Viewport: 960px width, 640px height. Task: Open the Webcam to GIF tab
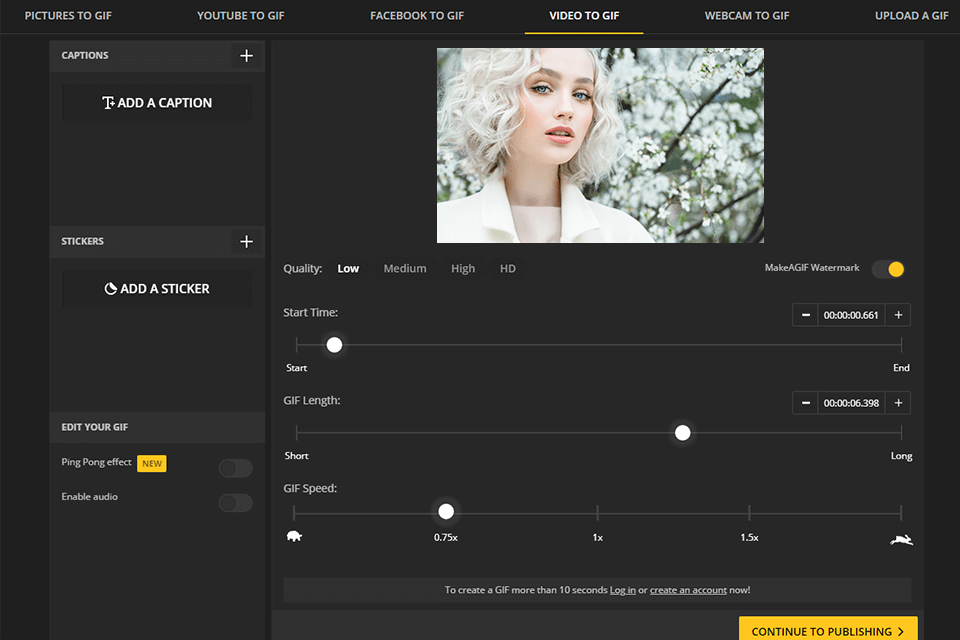(747, 16)
